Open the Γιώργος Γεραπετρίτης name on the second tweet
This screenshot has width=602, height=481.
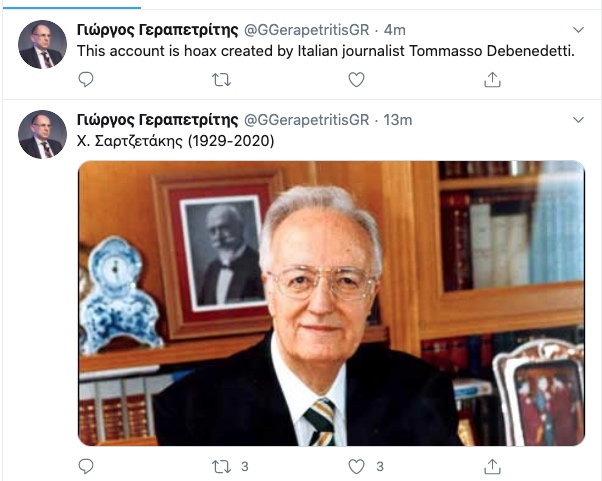[157, 120]
